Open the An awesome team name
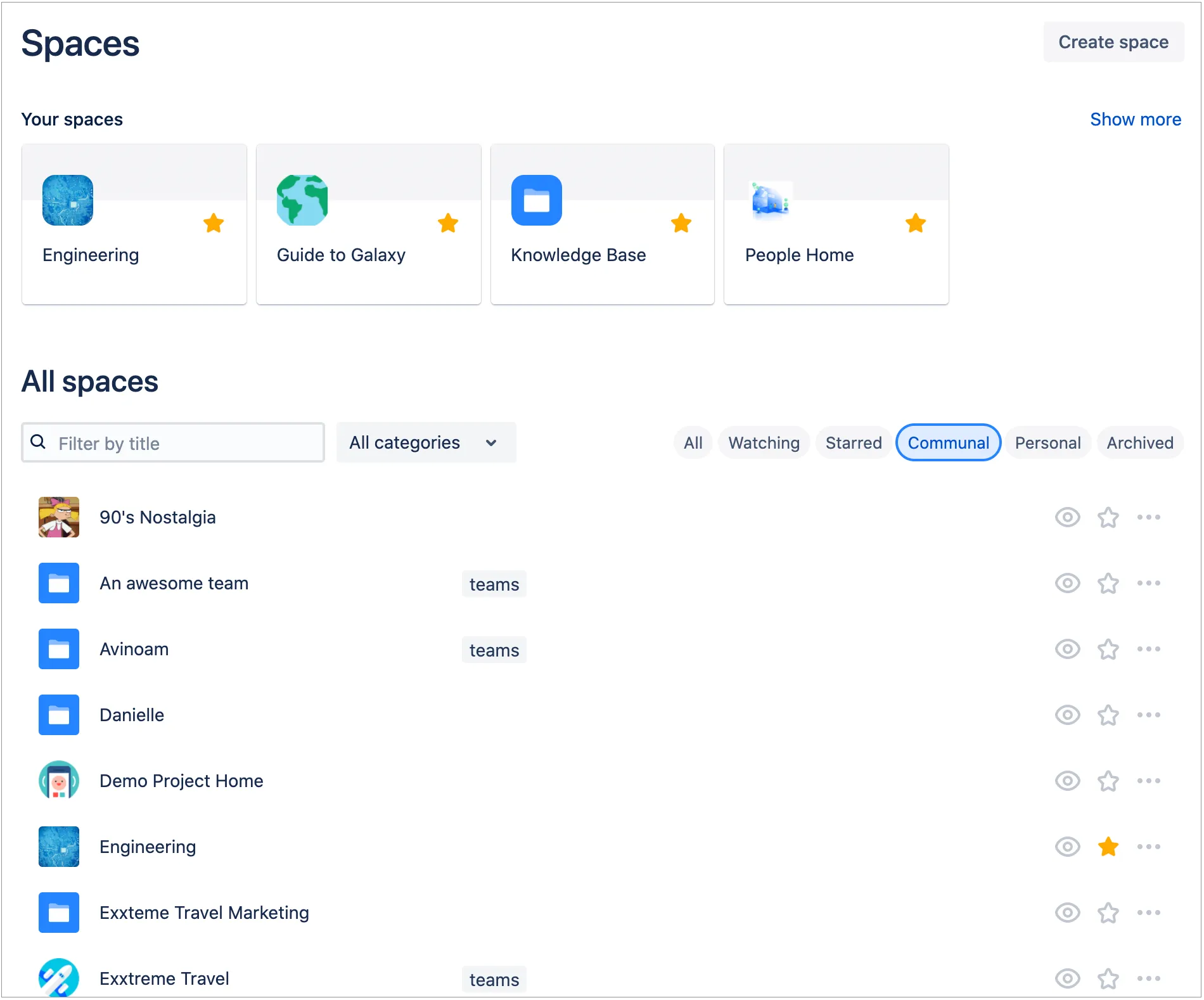Viewport: 1204px width, 1000px height. coord(174,583)
